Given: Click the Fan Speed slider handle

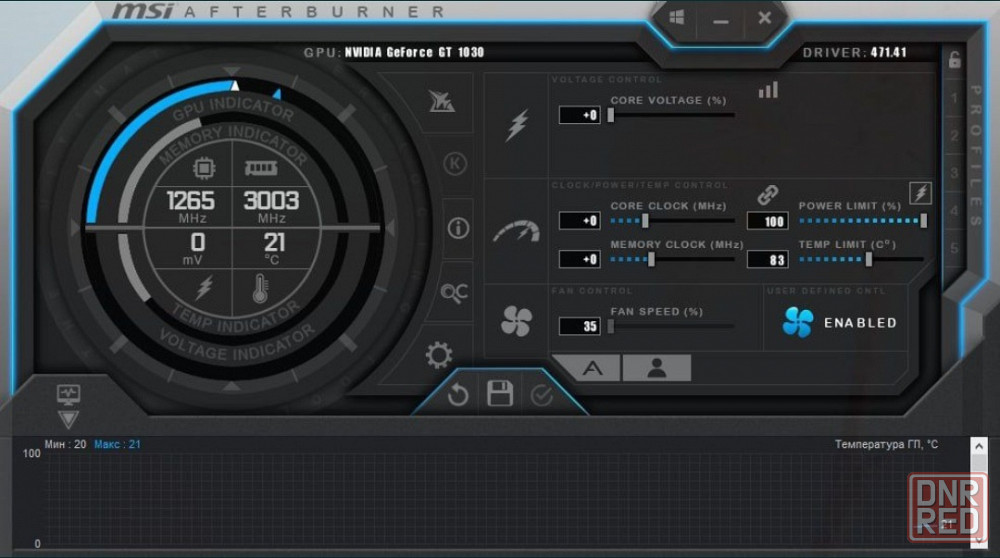Looking at the screenshot, I should [610, 327].
